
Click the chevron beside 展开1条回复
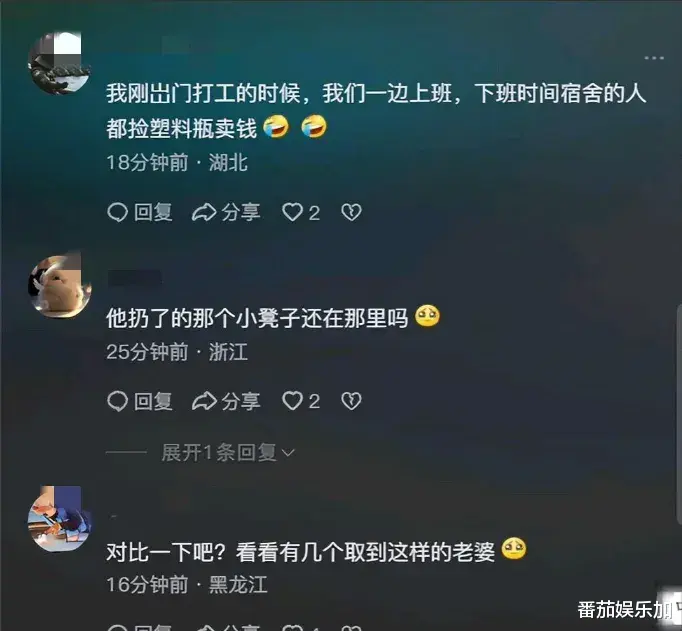click(288, 454)
